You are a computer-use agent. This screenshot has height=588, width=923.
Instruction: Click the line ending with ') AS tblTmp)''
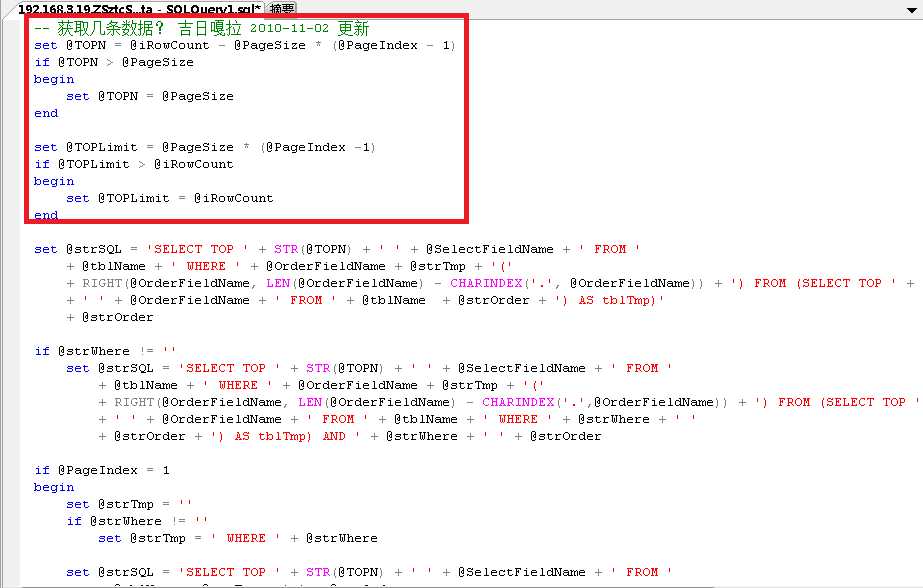[364, 300]
